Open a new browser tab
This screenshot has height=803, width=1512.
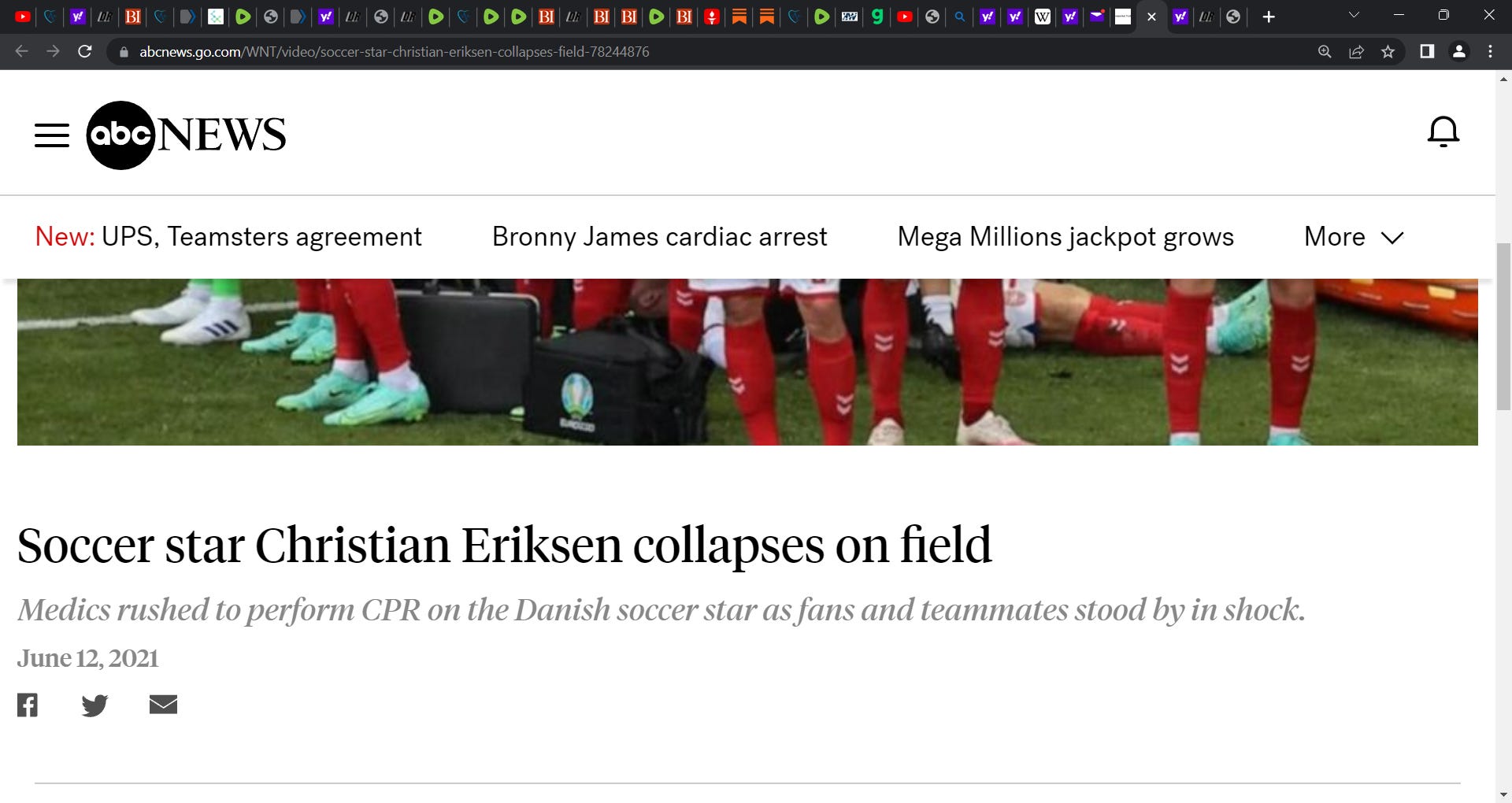point(1269,17)
